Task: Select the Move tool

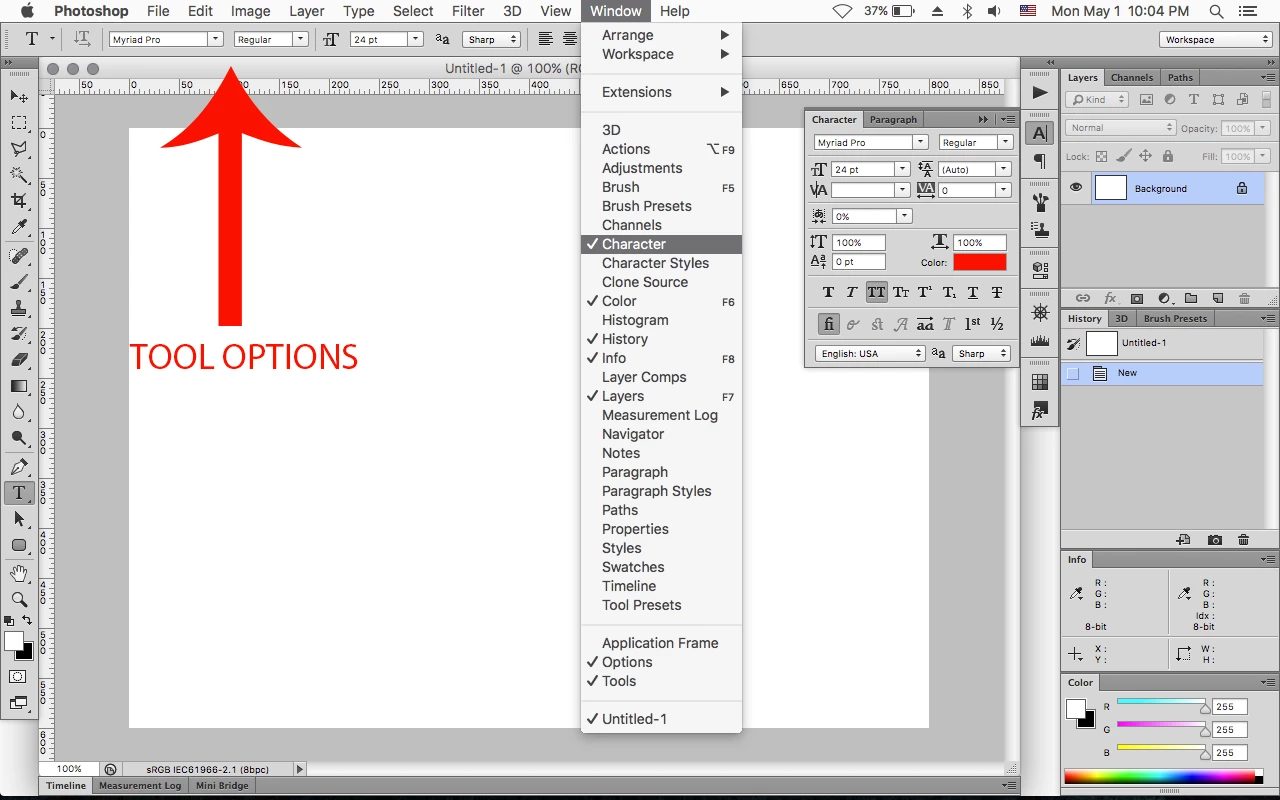Action: [x=19, y=96]
